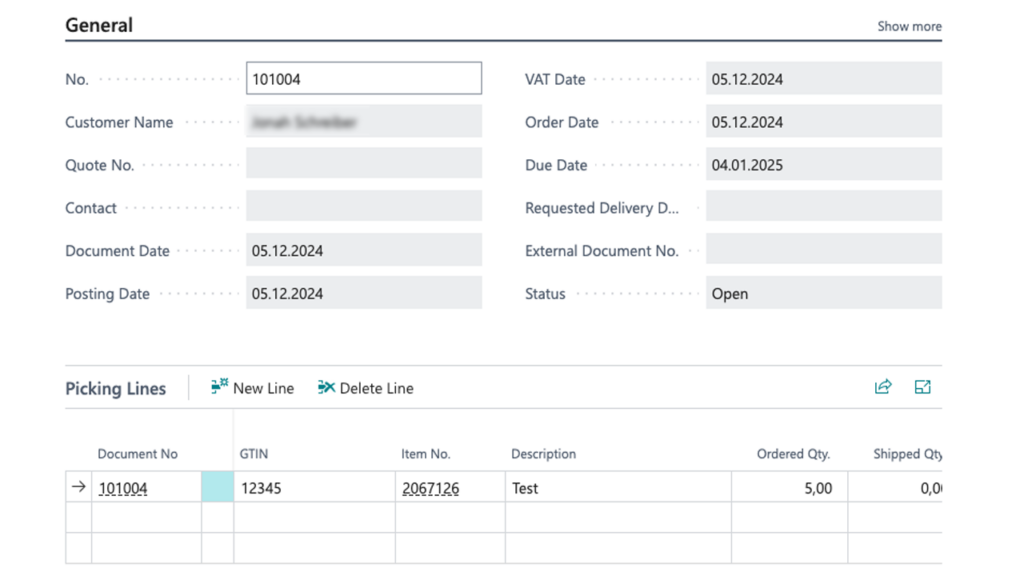
Task: Select GTIN cell 12345
Action: point(314,487)
